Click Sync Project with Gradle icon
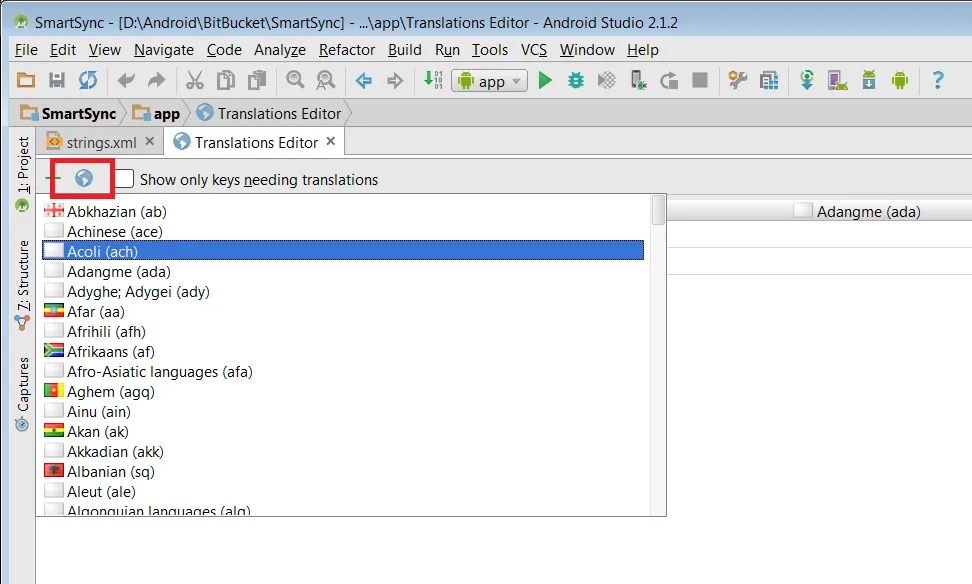 click(x=806, y=80)
